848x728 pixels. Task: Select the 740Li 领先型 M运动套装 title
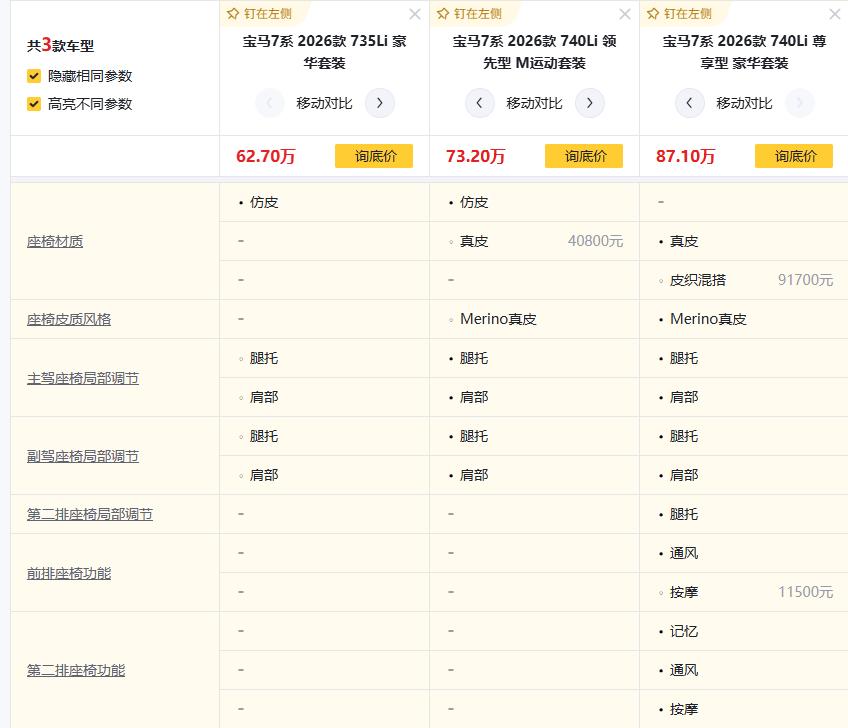[x=534, y=52]
